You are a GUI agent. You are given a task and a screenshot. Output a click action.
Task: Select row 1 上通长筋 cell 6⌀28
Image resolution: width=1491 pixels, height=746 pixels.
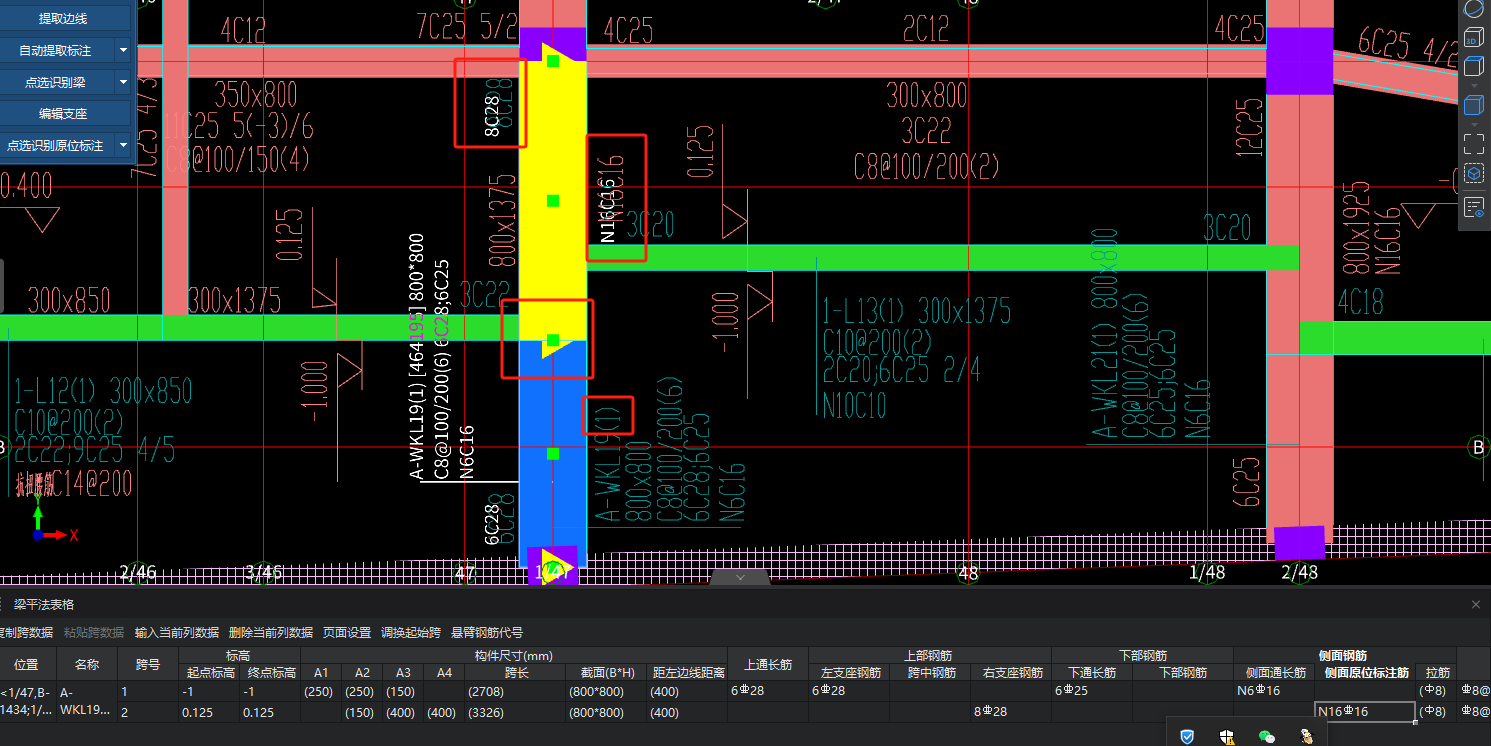[x=768, y=691]
